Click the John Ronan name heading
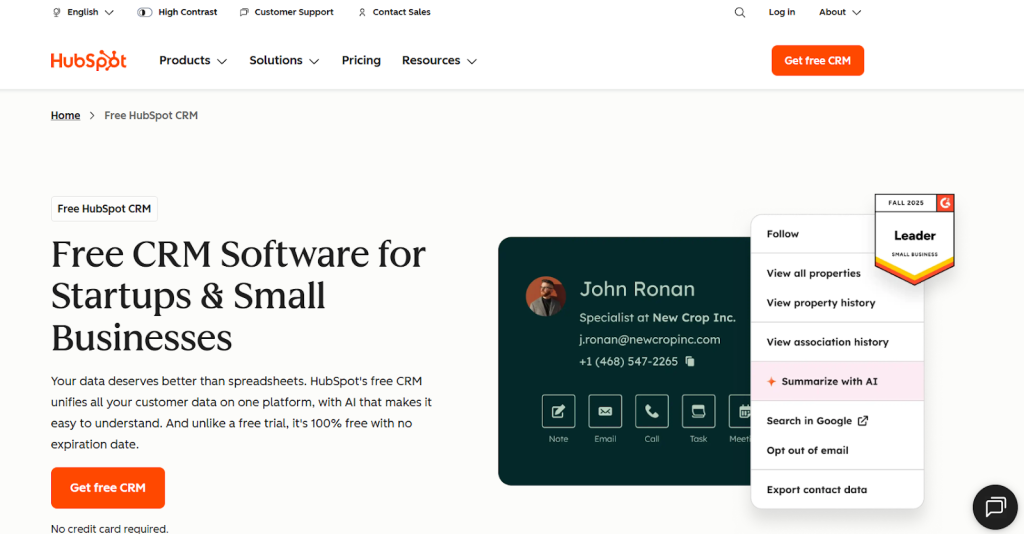Viewport: 1024px width, 534px height. pos(637,289)
